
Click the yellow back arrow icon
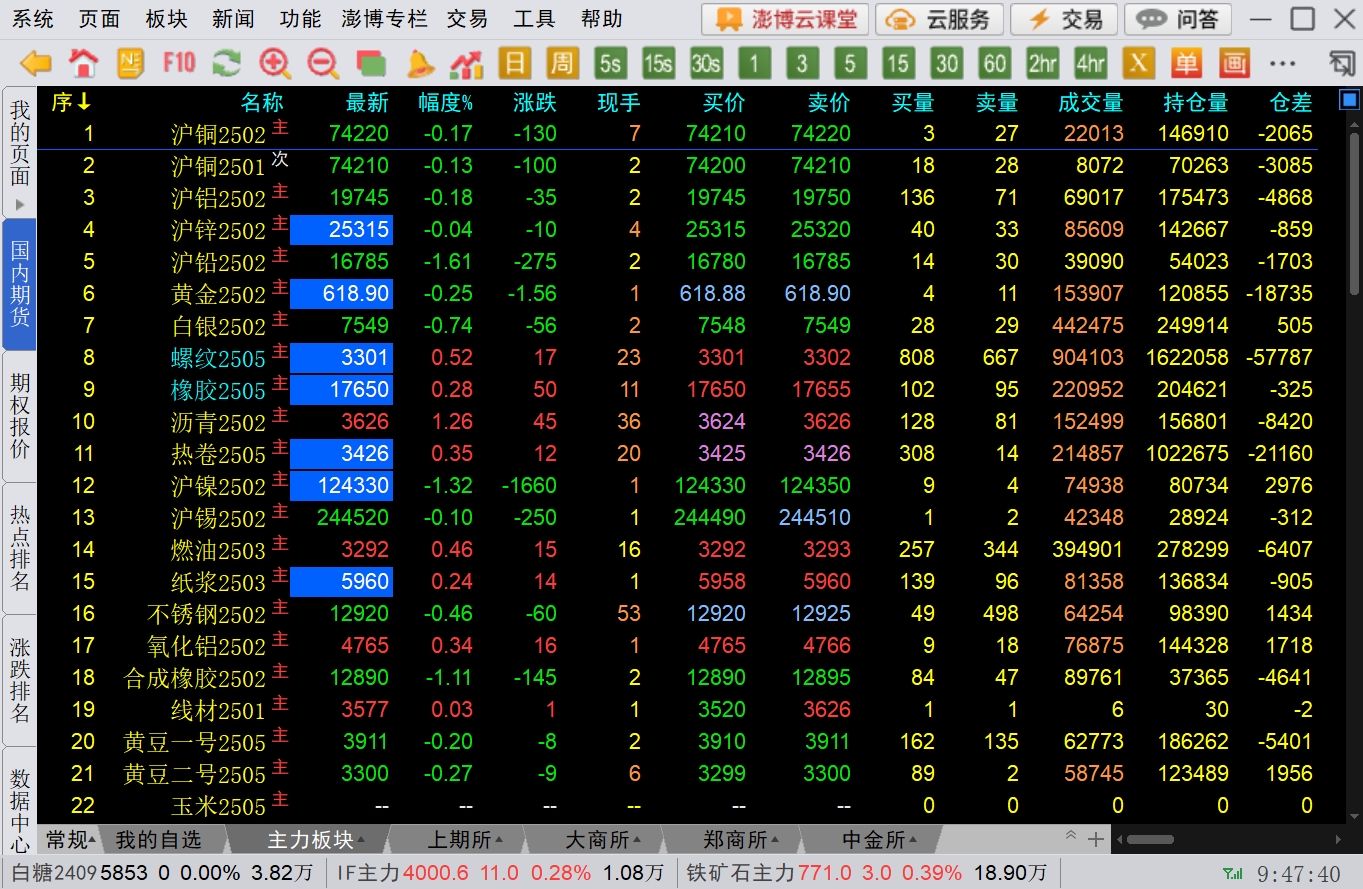(x=36, y=64)
